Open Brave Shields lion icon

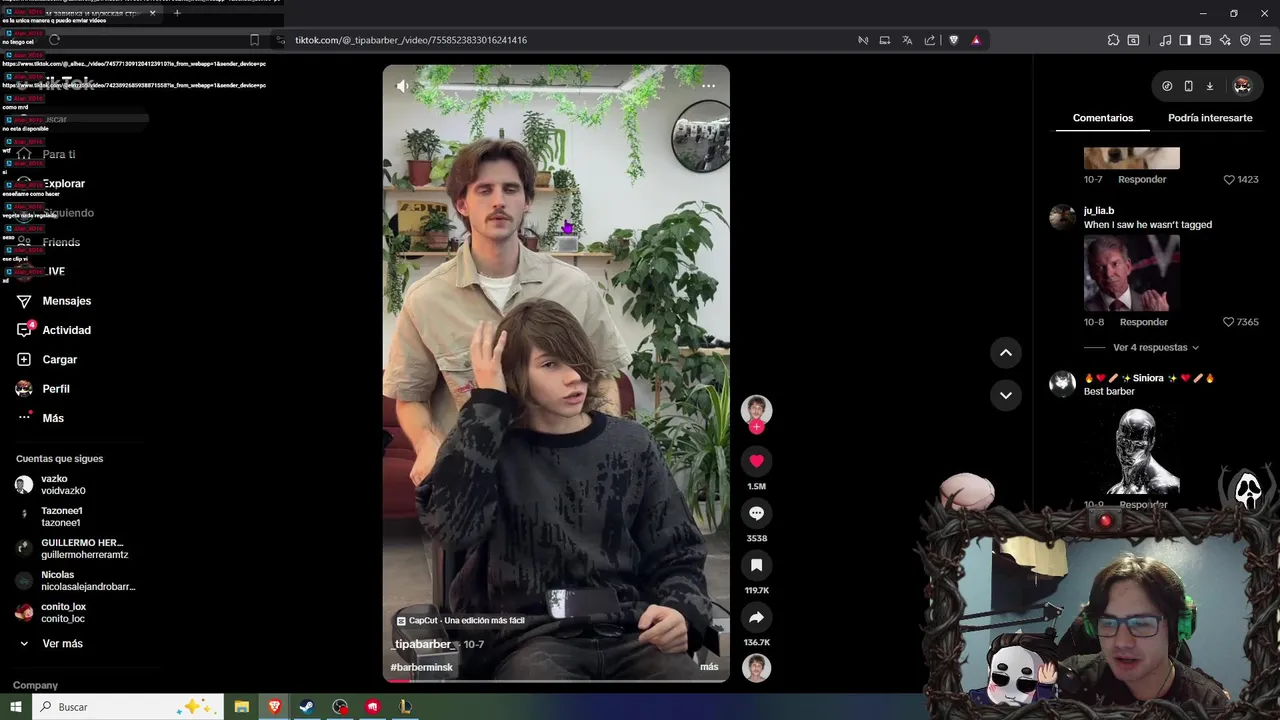coord(954,40)
